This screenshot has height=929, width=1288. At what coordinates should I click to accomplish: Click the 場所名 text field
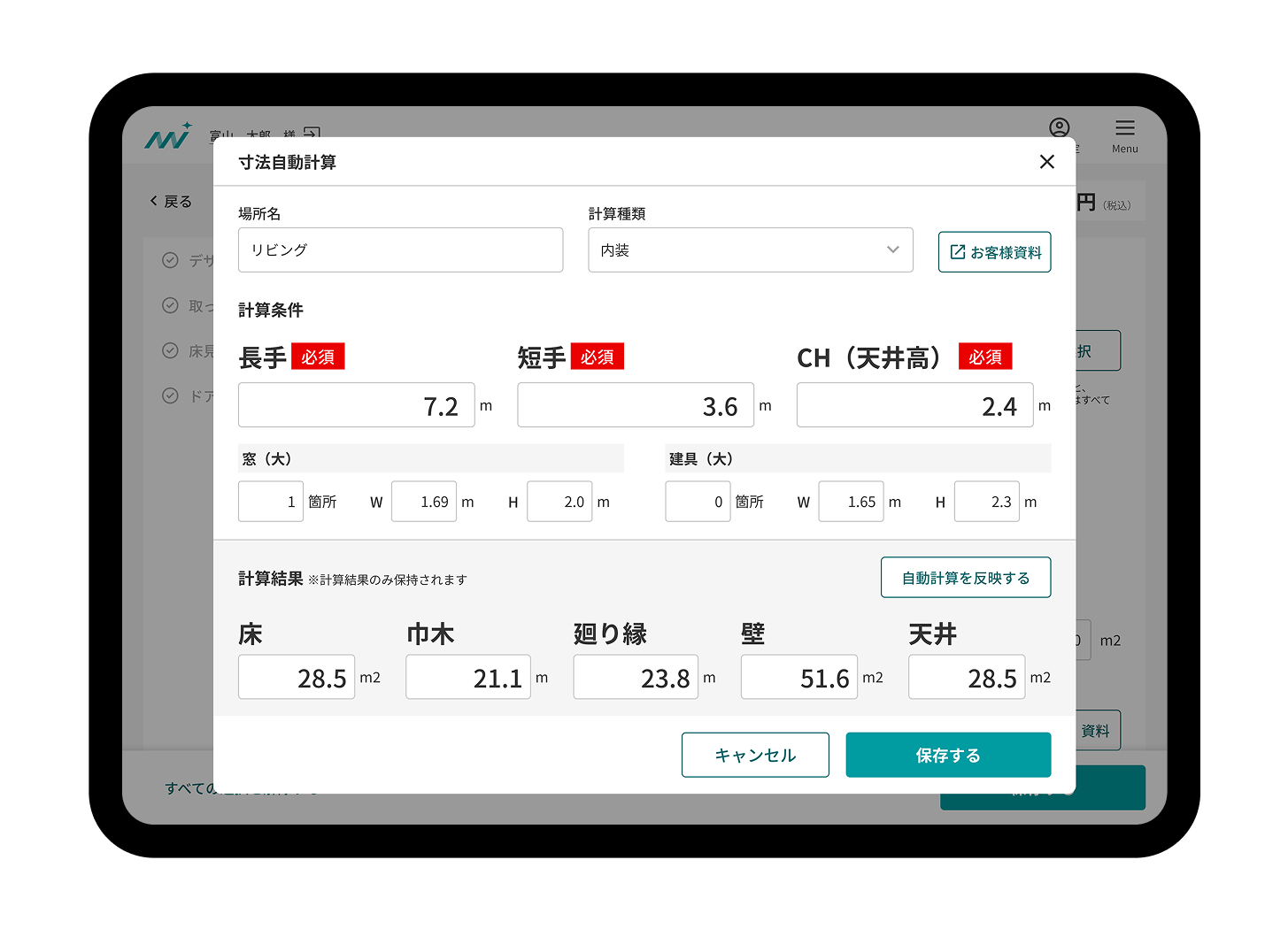[x=400, y=250]
